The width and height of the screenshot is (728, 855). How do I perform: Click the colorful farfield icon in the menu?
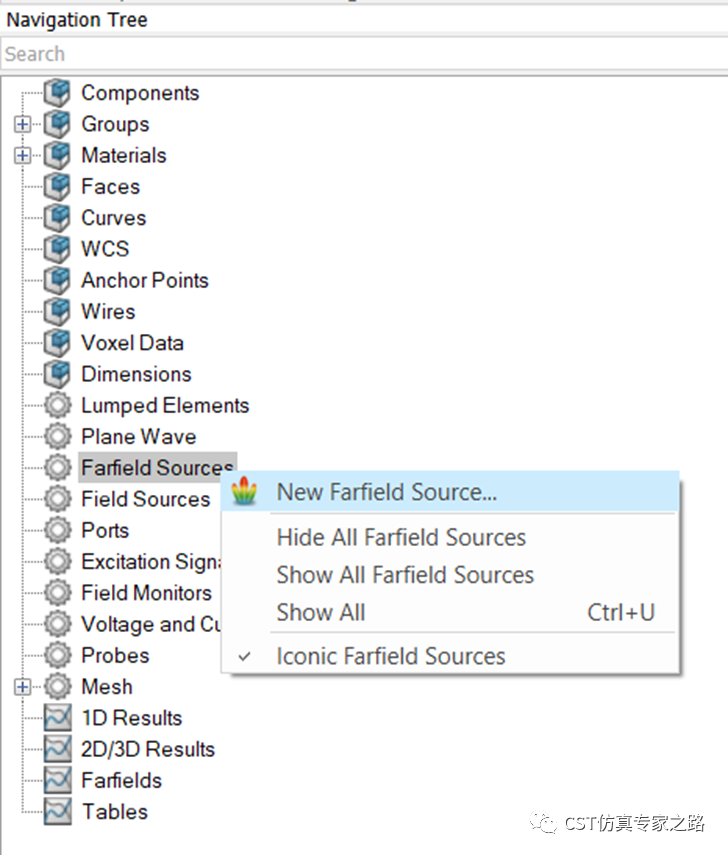pos(244,491)
